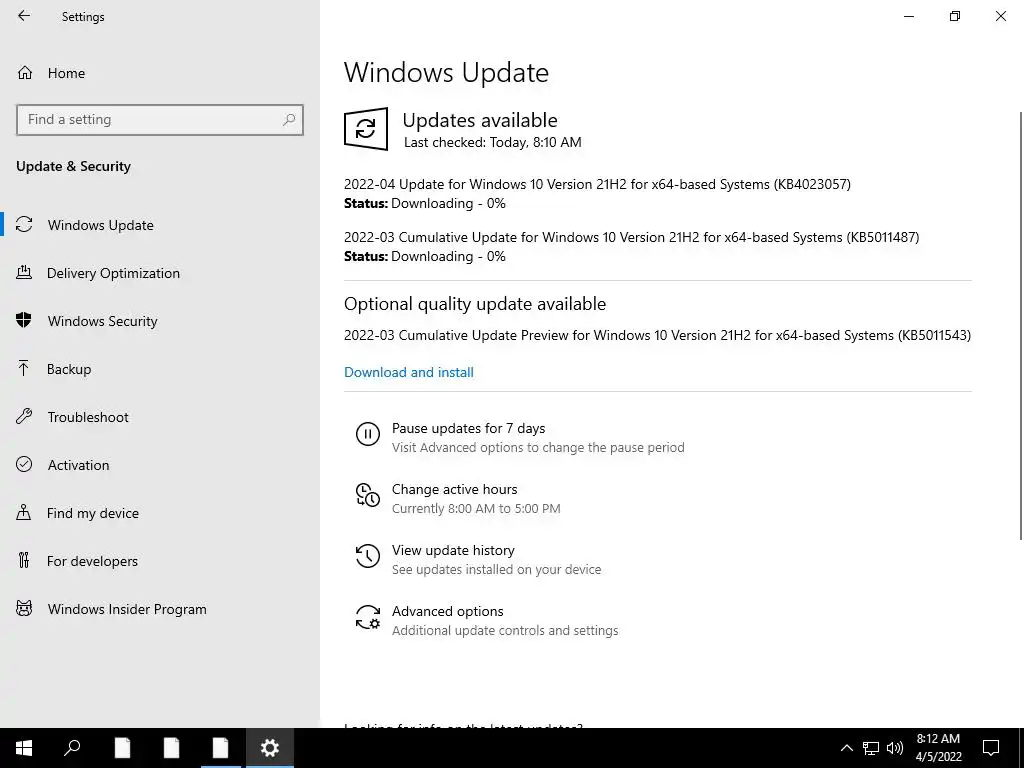Click Currently 8:00 AM to 5:00 PM text

[476, 509]
